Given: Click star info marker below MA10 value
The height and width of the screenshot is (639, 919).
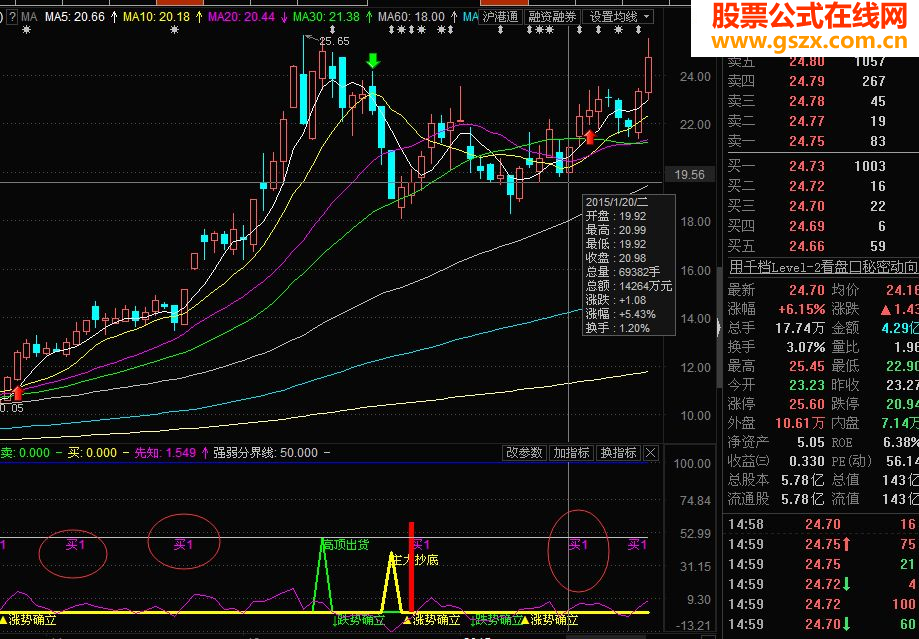Looking at the screenshot, I should coord(174,30).
